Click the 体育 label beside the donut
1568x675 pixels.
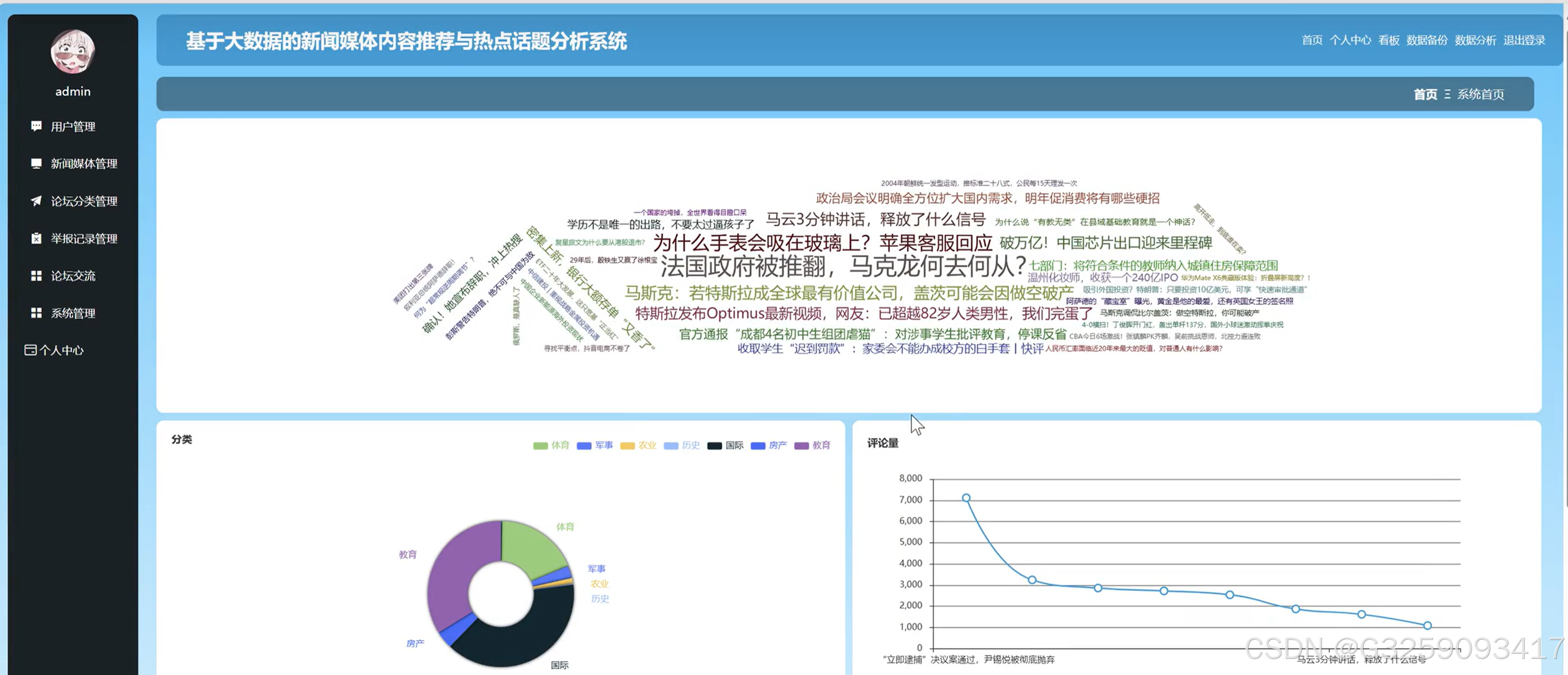pos(565,527)
